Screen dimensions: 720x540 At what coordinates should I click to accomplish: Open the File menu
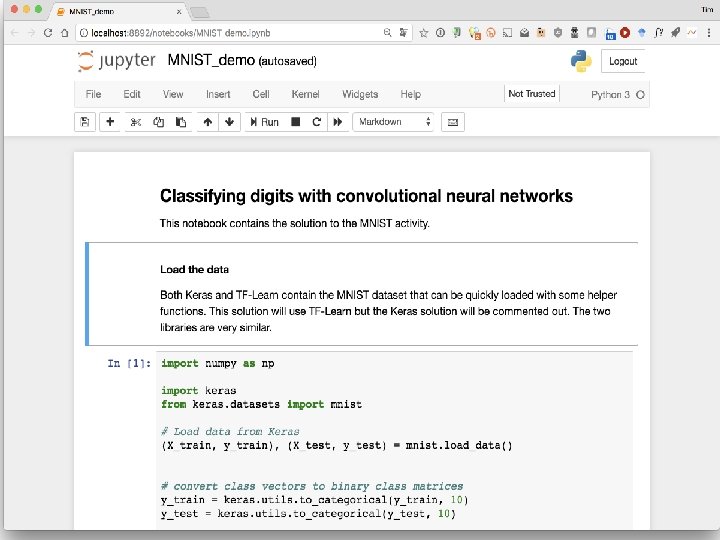93,94
